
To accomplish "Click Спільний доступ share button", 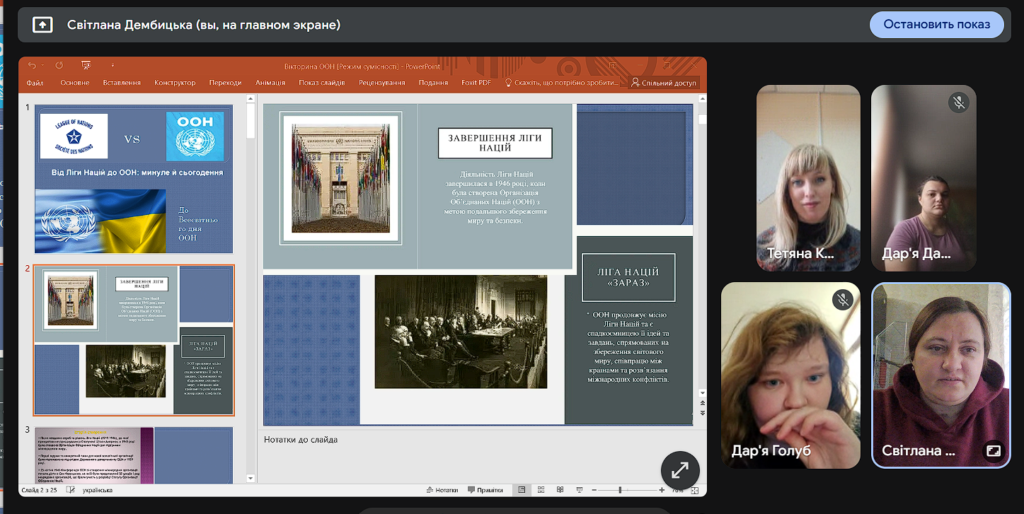I will [x=664, y=83].
